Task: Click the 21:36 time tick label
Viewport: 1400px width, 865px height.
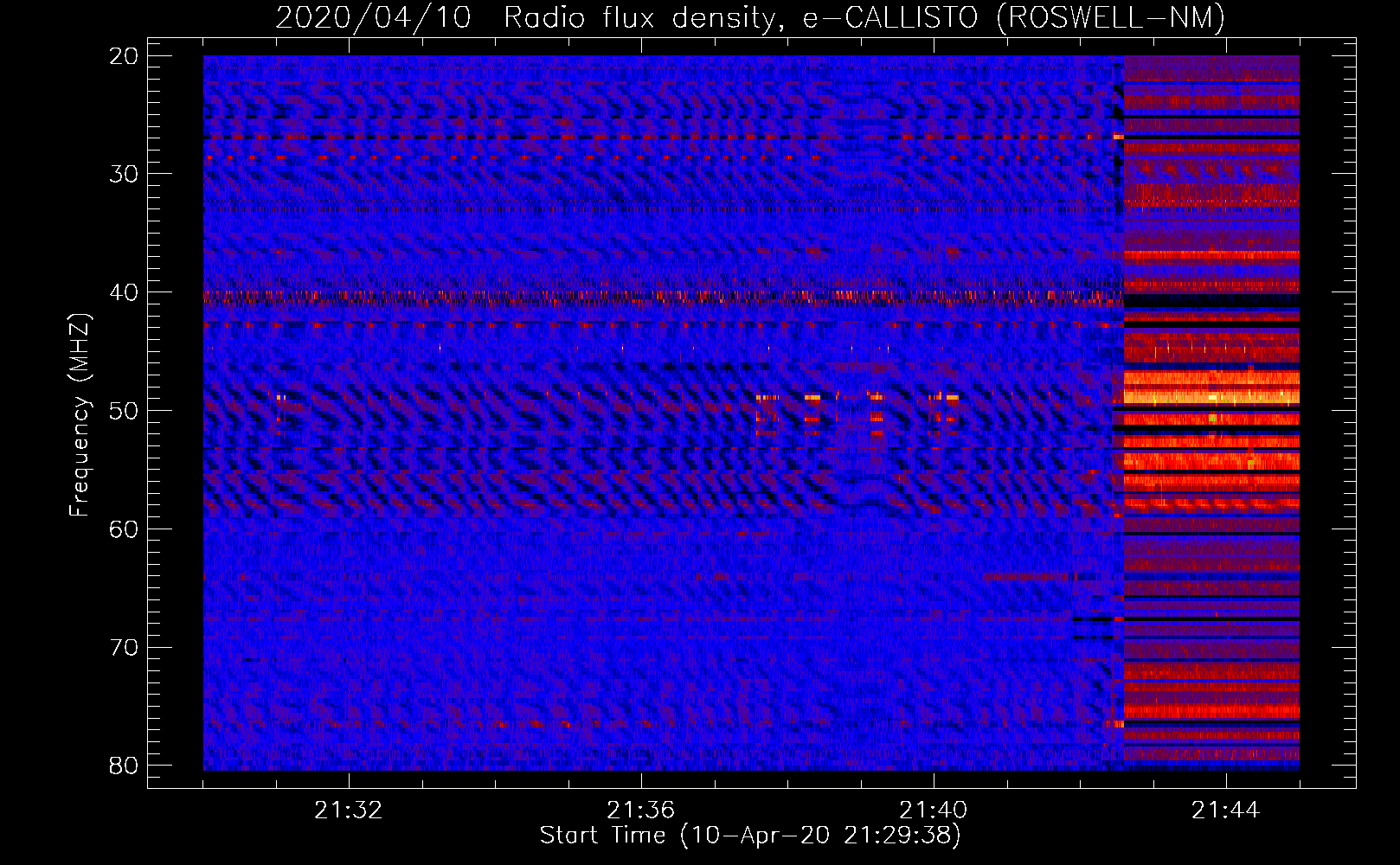Action: 640,811
